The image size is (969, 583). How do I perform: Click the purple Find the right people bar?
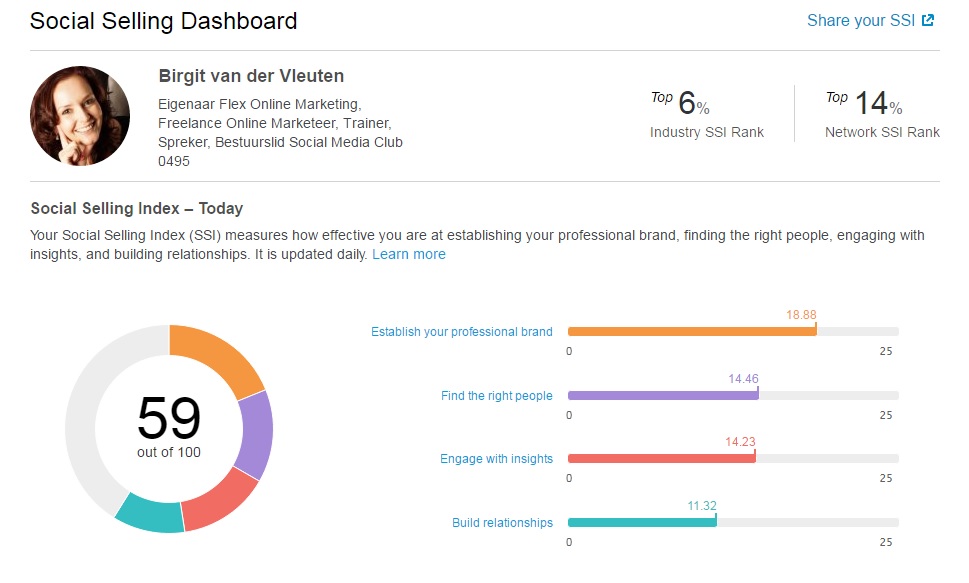click(663, 396)
